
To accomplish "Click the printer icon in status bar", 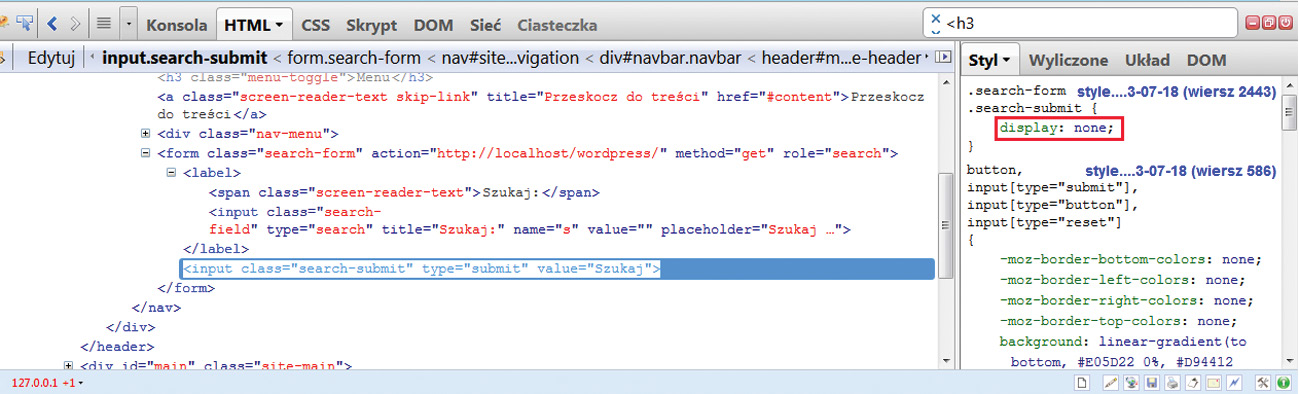I will 1172,383.
